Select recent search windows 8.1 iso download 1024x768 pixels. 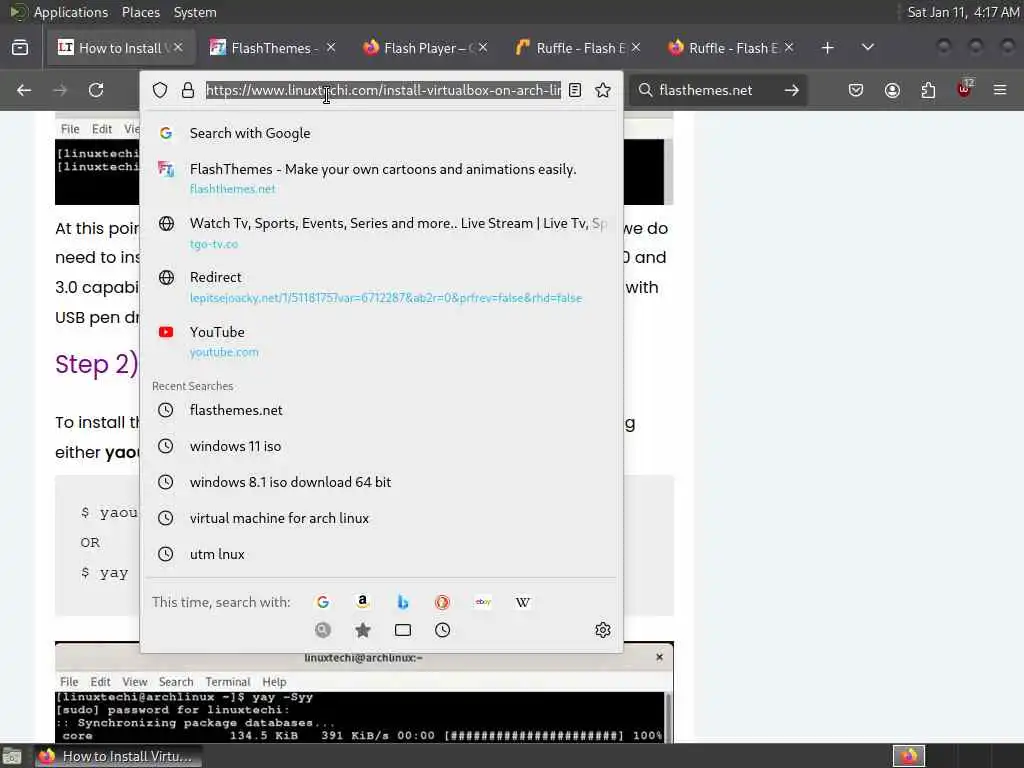(381, 482)
